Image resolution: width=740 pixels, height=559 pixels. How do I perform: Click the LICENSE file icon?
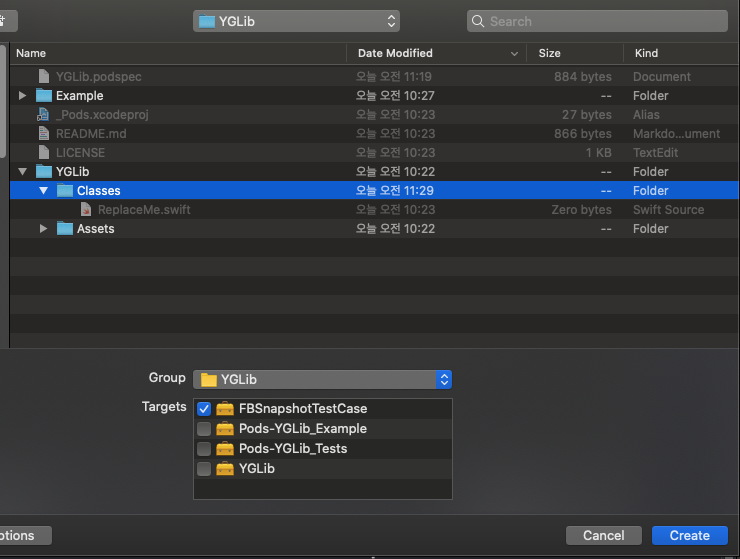(x=44, y=152)
